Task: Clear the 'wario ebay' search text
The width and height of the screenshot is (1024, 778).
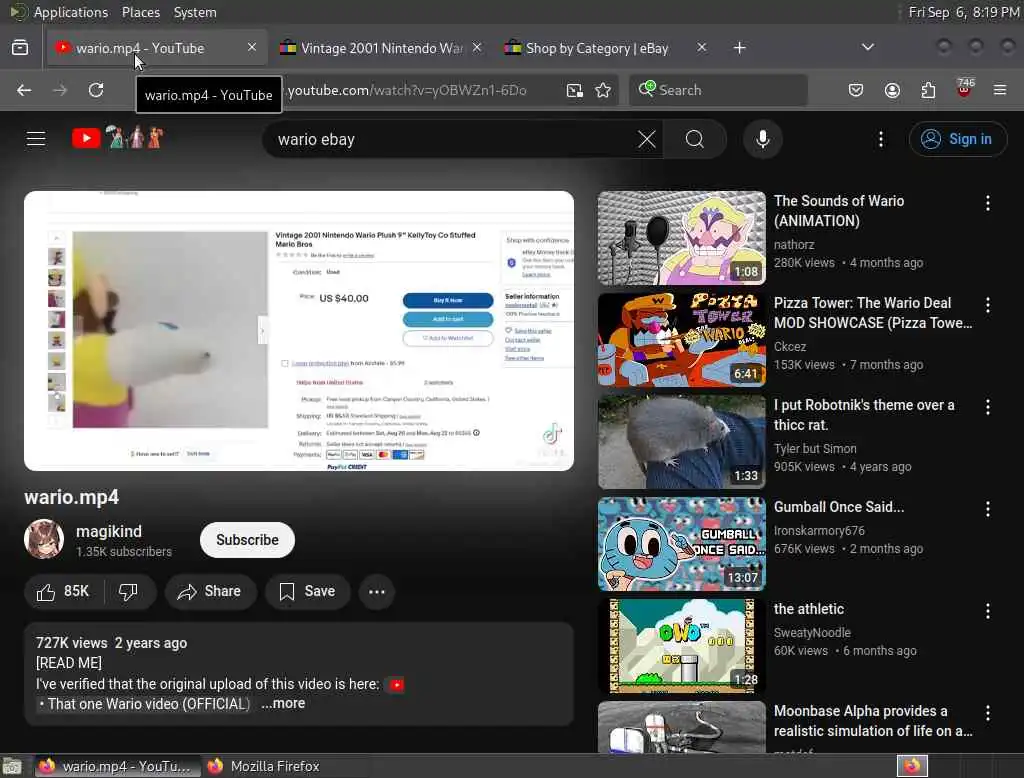Action: point(646,139)
